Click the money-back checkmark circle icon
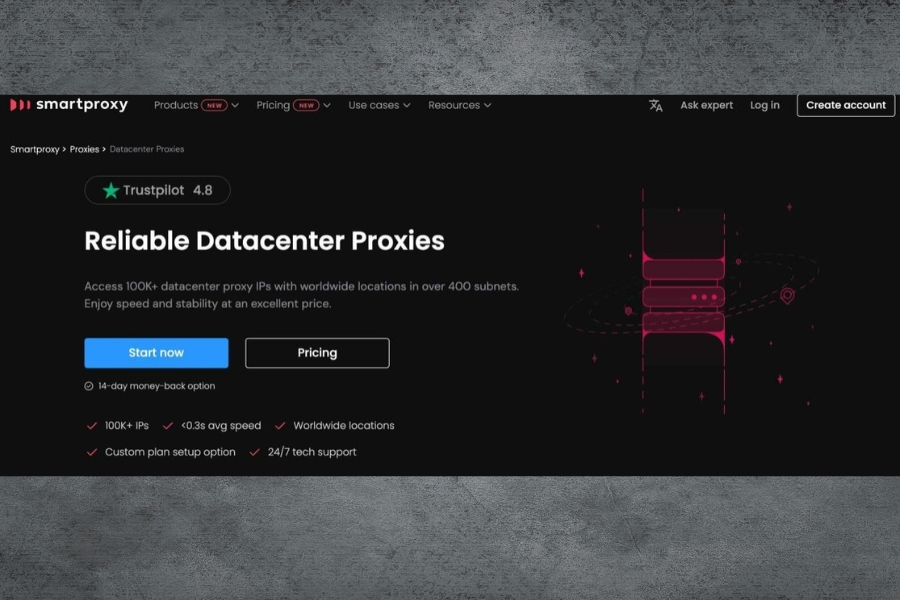The height and width of the screenshot is (600, 900). coord(88,386)
